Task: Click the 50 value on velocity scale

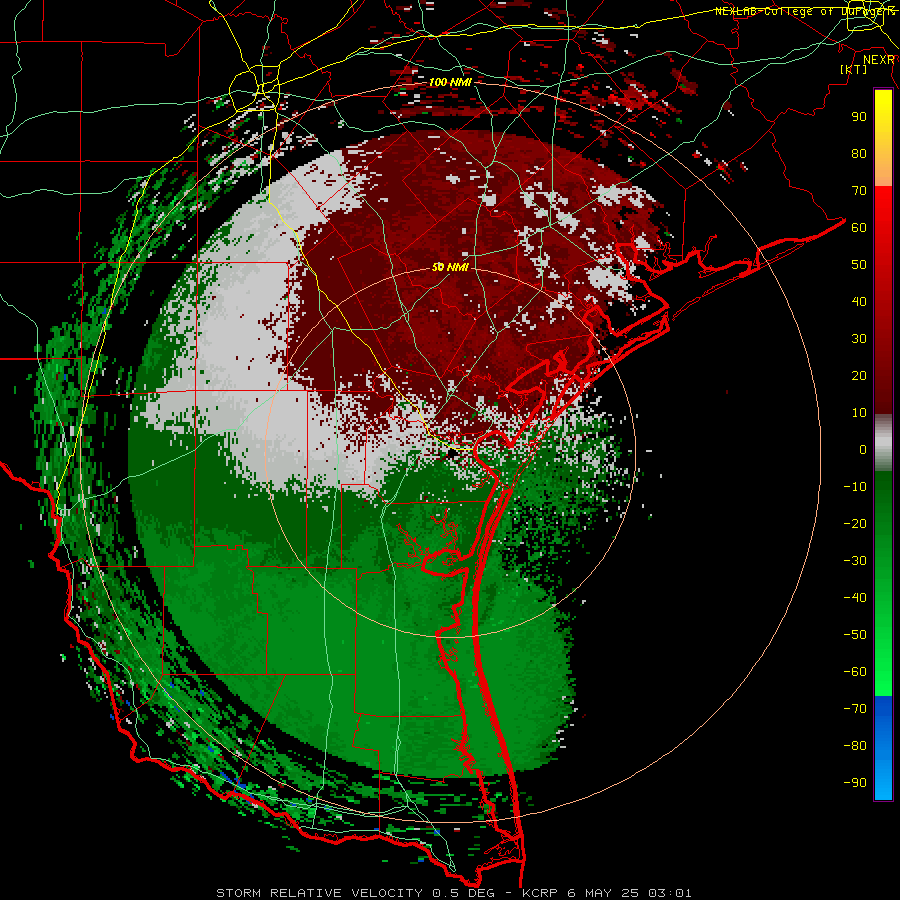Action: (x=859, y=265)
